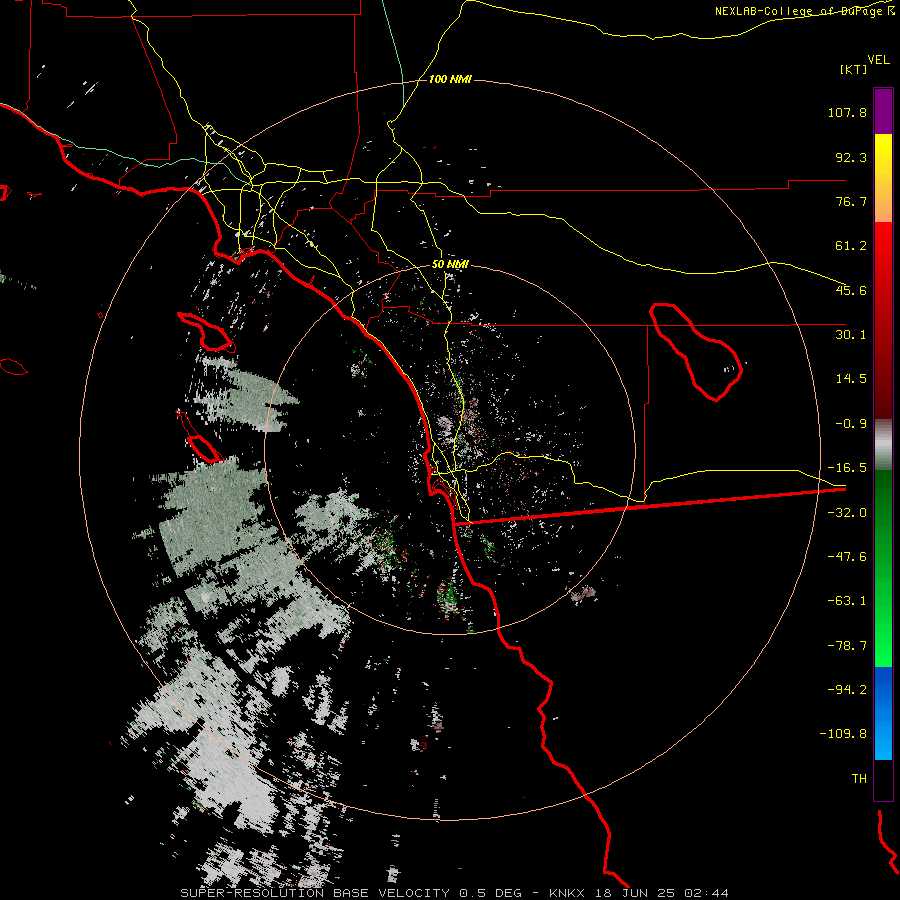Select the 92.3 legend value
This screenshot has width=900, height=900.
tap(851, 157)
